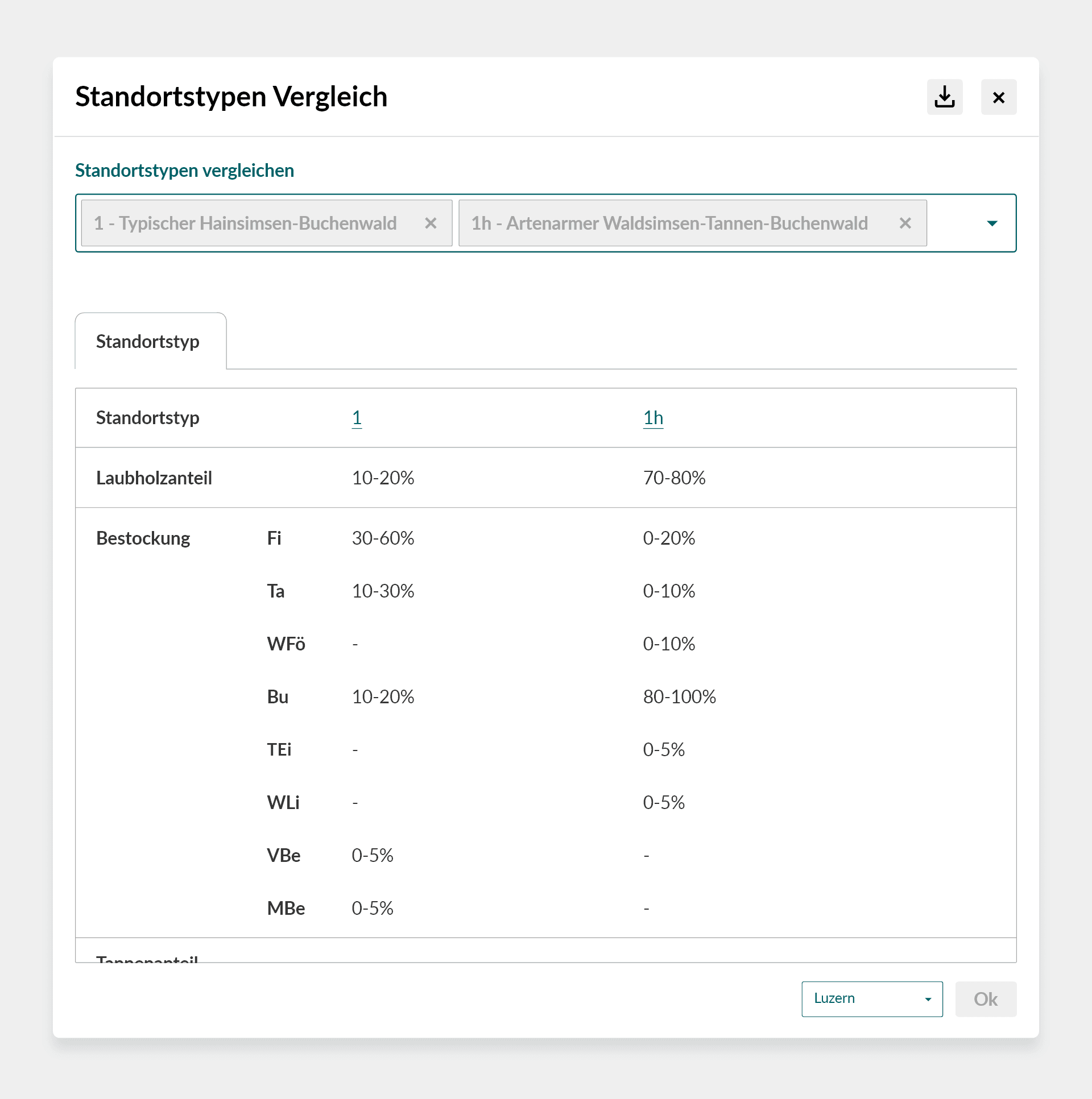Image resolution: width=1092 pixels, height=1099 pixels.
Task: Click the Bu 80-100% value cell
Action: pyautogui.click(x=679, y=697)
